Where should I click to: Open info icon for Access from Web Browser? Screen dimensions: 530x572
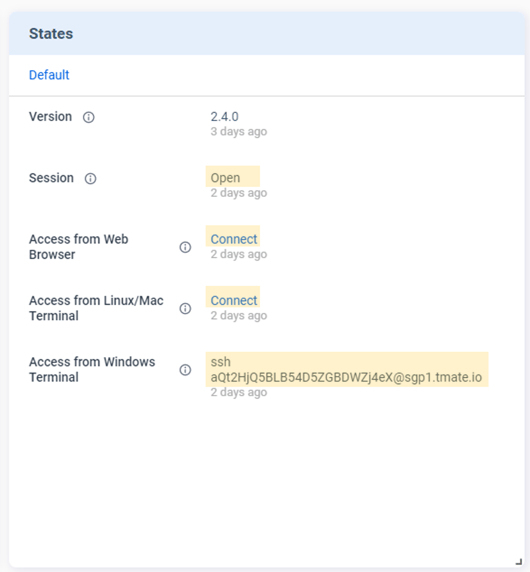pos(185,247)
